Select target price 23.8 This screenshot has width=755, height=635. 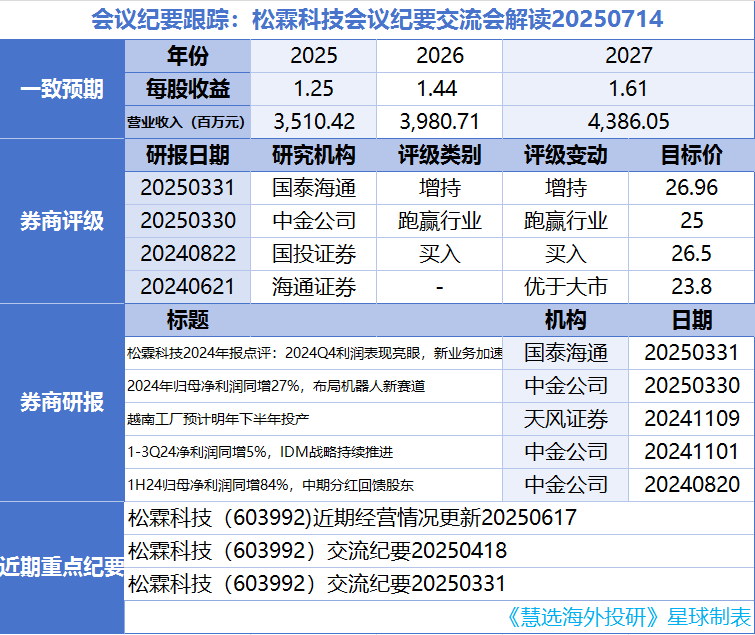(x=691, y=287)
